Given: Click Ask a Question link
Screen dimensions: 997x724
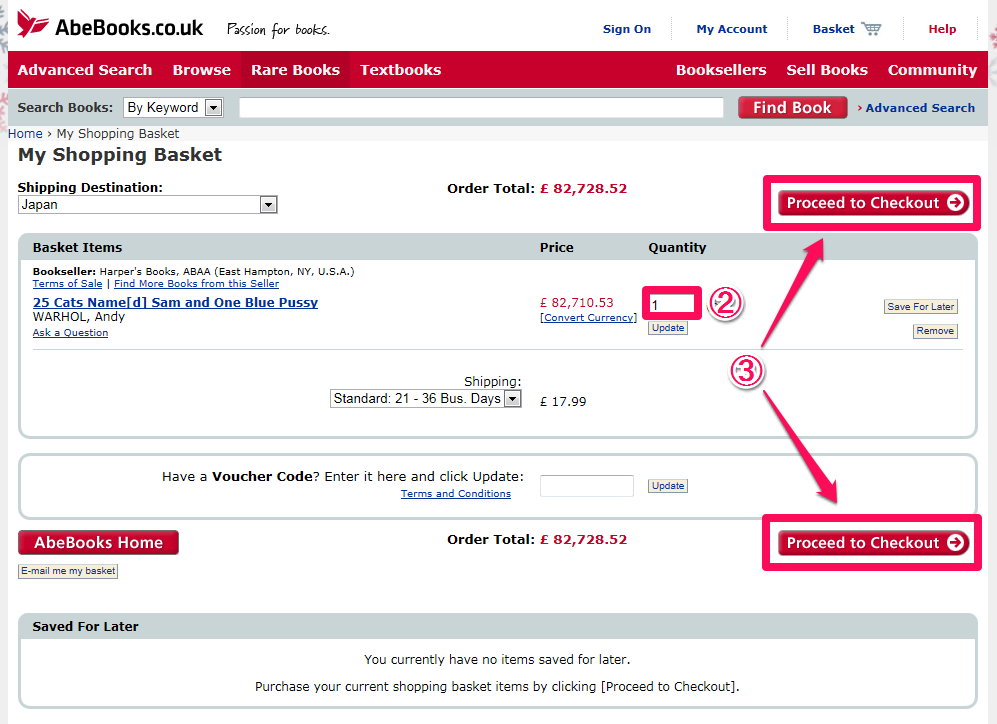Looking at the screenshot, I should (70, 332).
